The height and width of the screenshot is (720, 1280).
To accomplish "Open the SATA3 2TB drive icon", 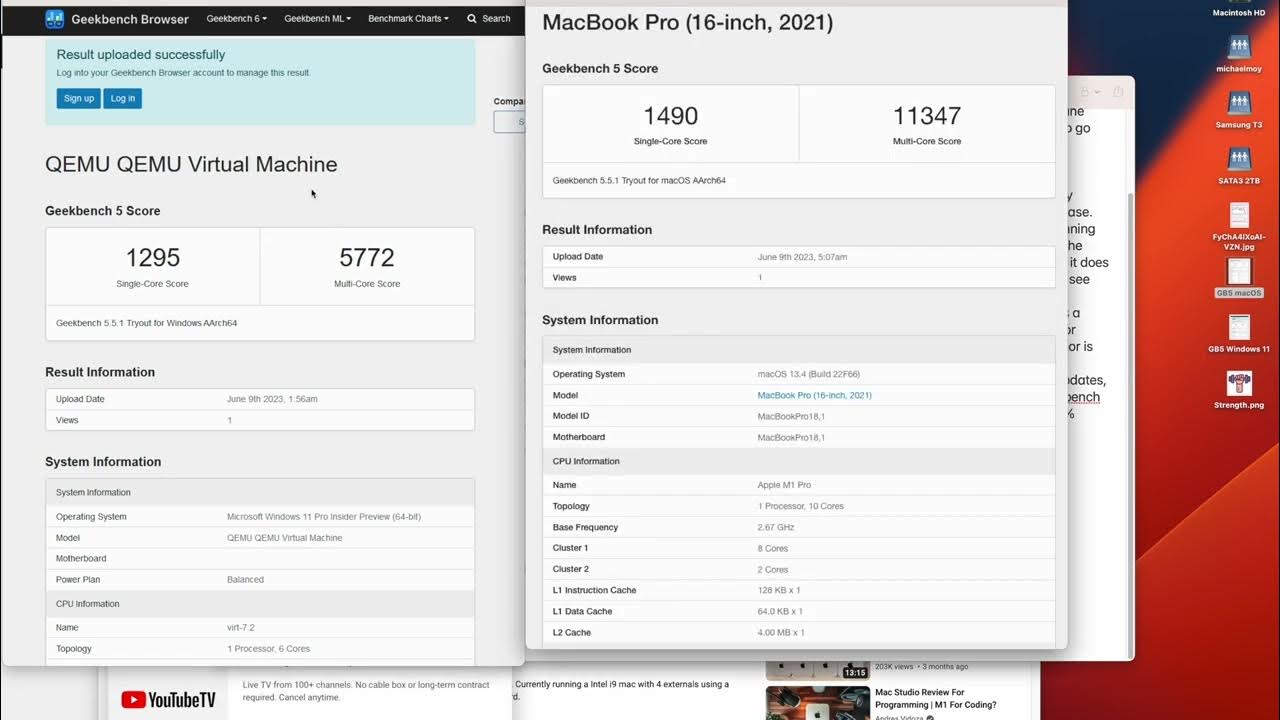I will 1239,159.
